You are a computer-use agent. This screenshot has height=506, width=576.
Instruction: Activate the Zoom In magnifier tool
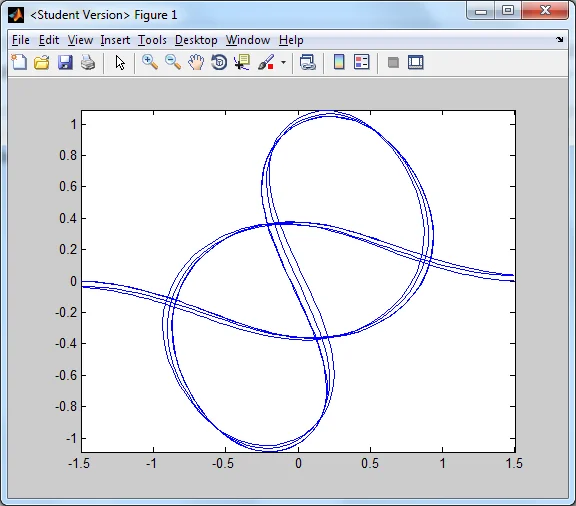(x=150, y=62)
